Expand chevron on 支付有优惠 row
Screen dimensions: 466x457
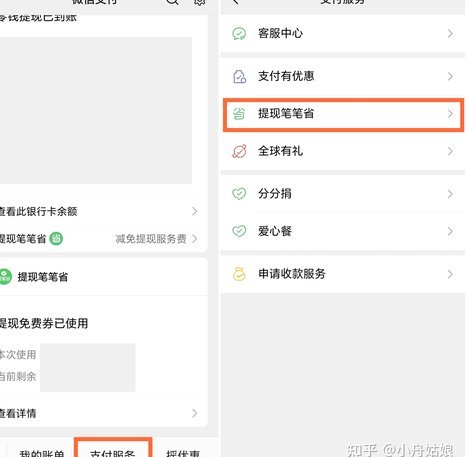(x=450, y=76)
